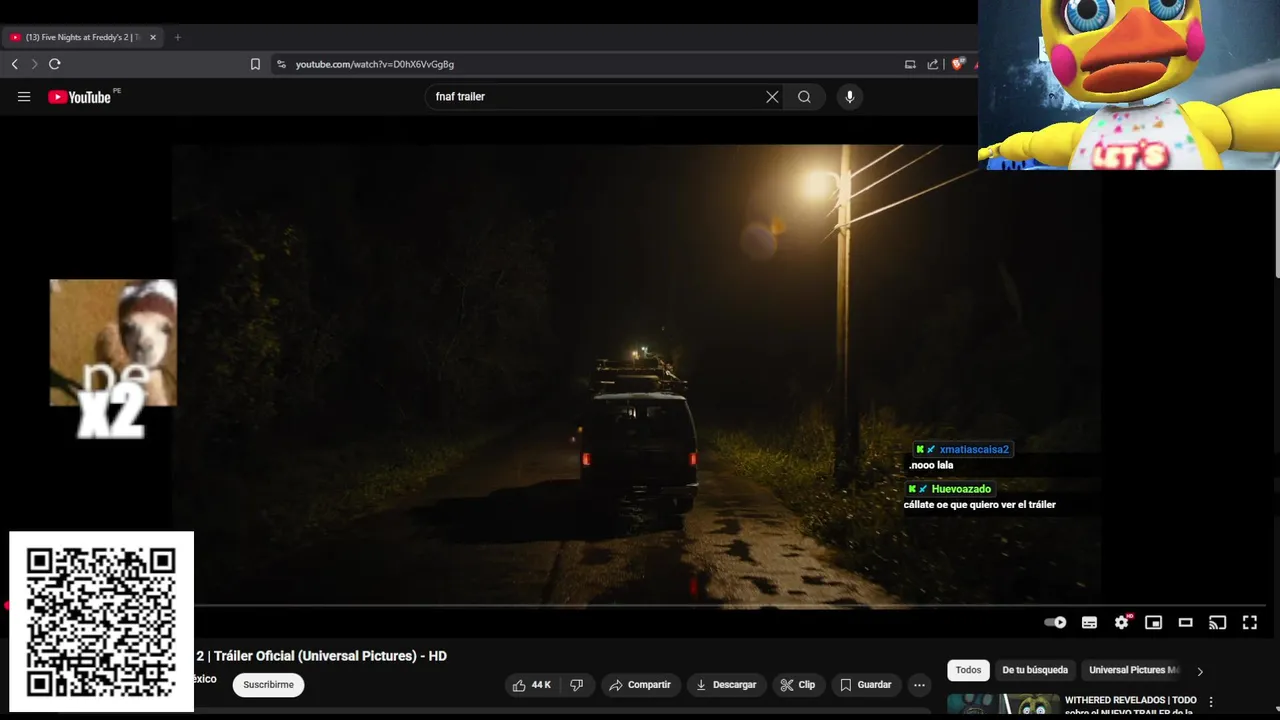Open WITHERED REVELADOS video title
The width and height of the screenshot is (1280, 720).
click(1131, 706)
